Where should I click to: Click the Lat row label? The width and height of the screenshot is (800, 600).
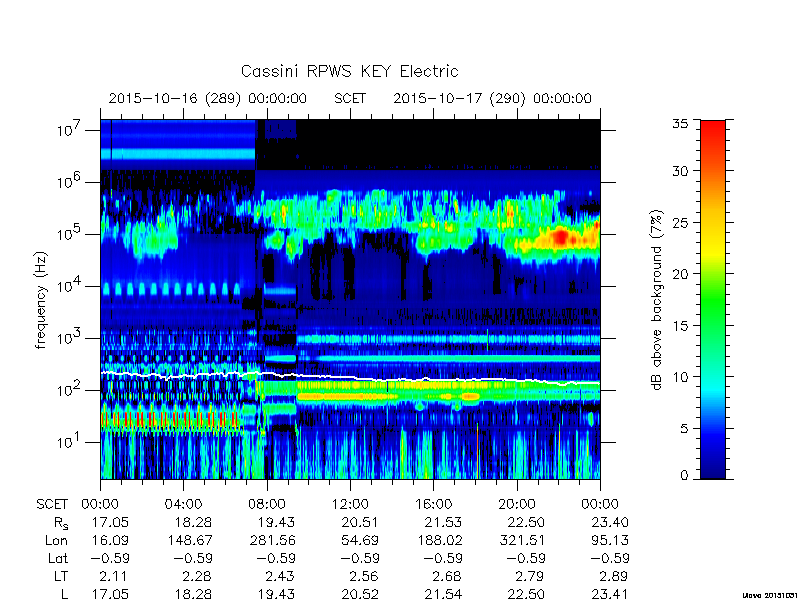pos(58,558)
